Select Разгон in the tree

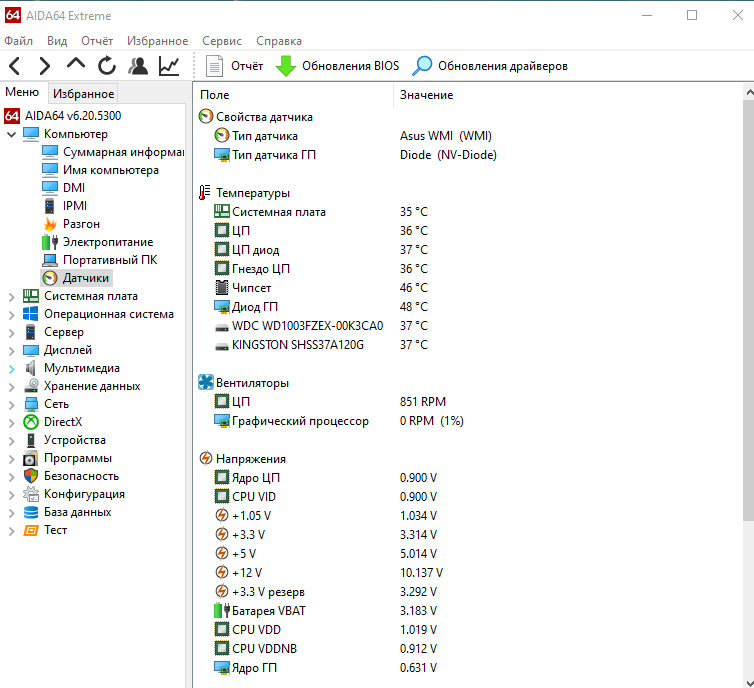[x=81, y=224]
